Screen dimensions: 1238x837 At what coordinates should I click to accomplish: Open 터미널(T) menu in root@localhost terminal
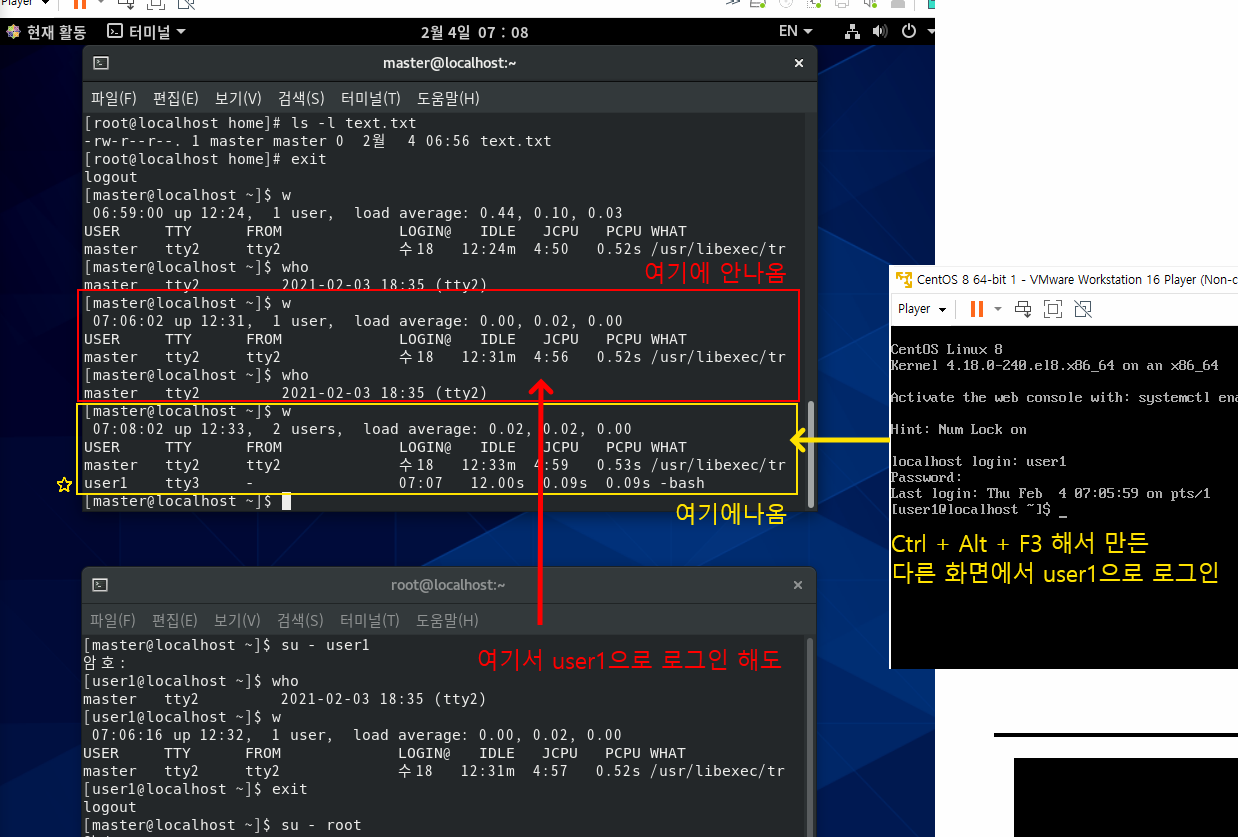pos(369,620)
